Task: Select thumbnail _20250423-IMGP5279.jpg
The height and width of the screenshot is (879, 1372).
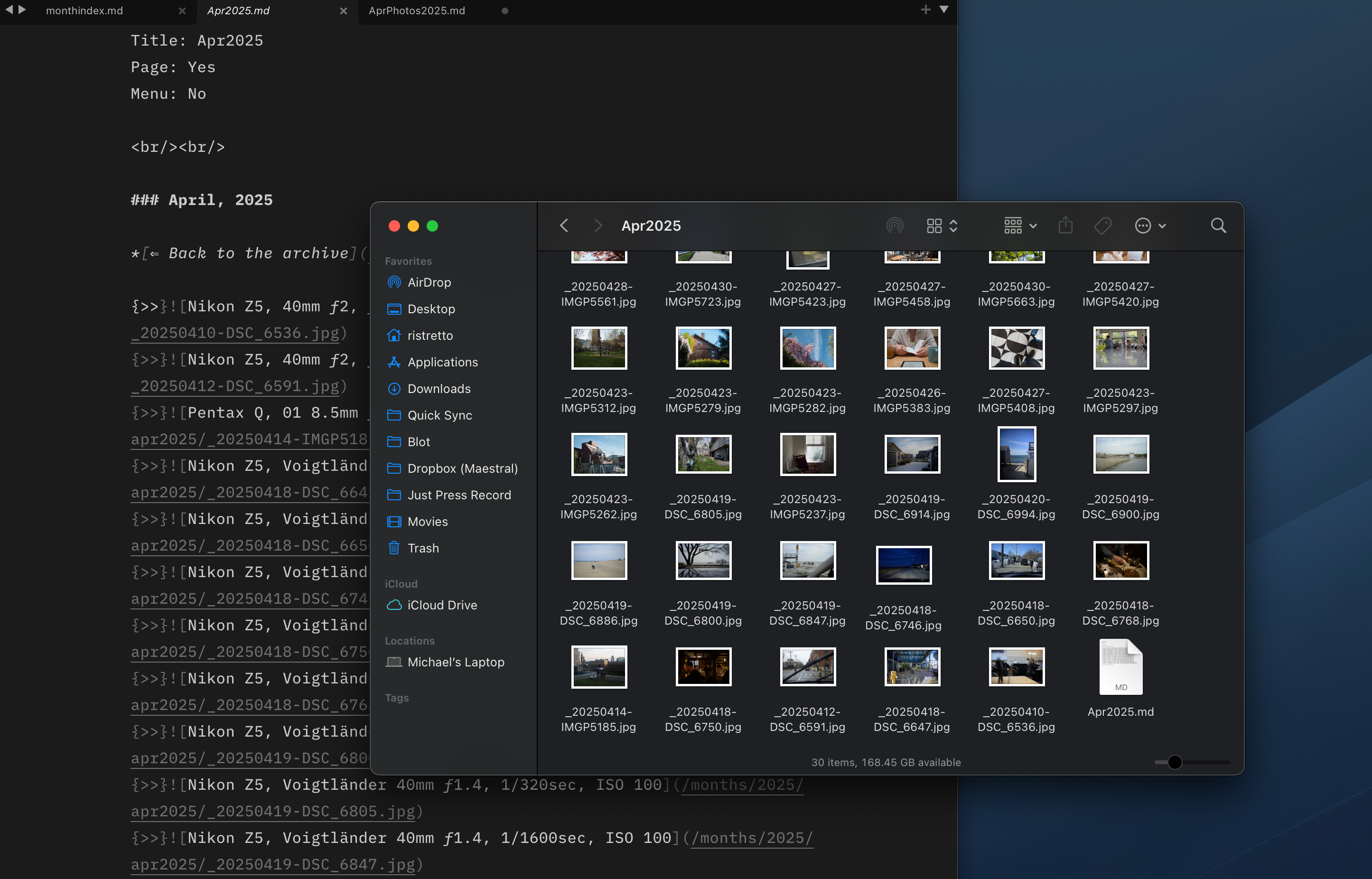Action: [703, 347]
